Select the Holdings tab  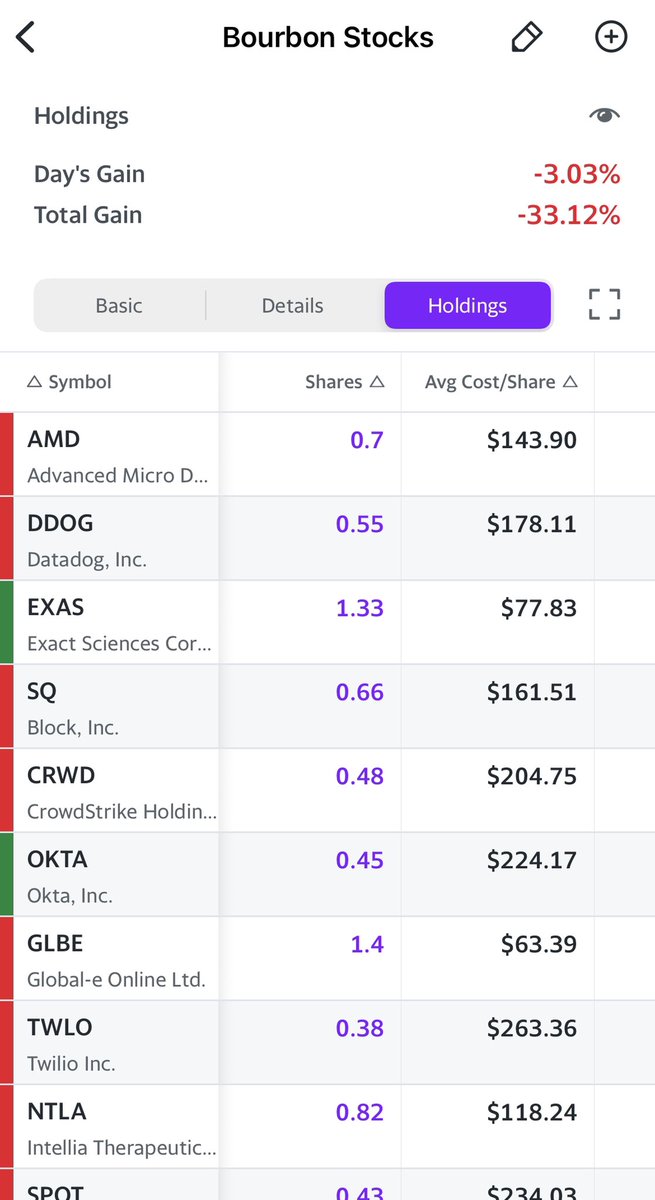coord(467,306)
